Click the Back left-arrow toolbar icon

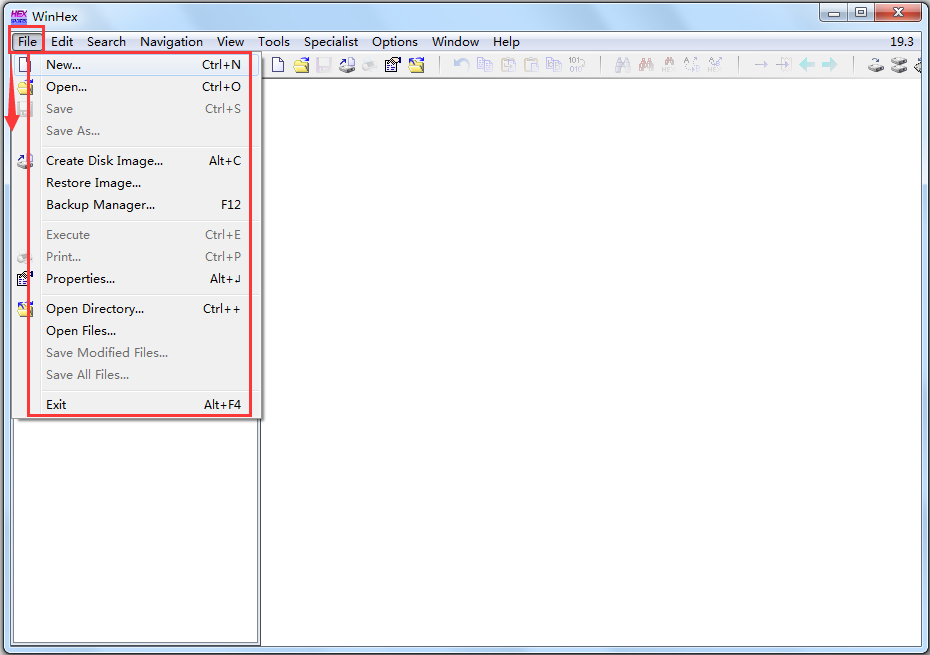click(x=807, y=65)
